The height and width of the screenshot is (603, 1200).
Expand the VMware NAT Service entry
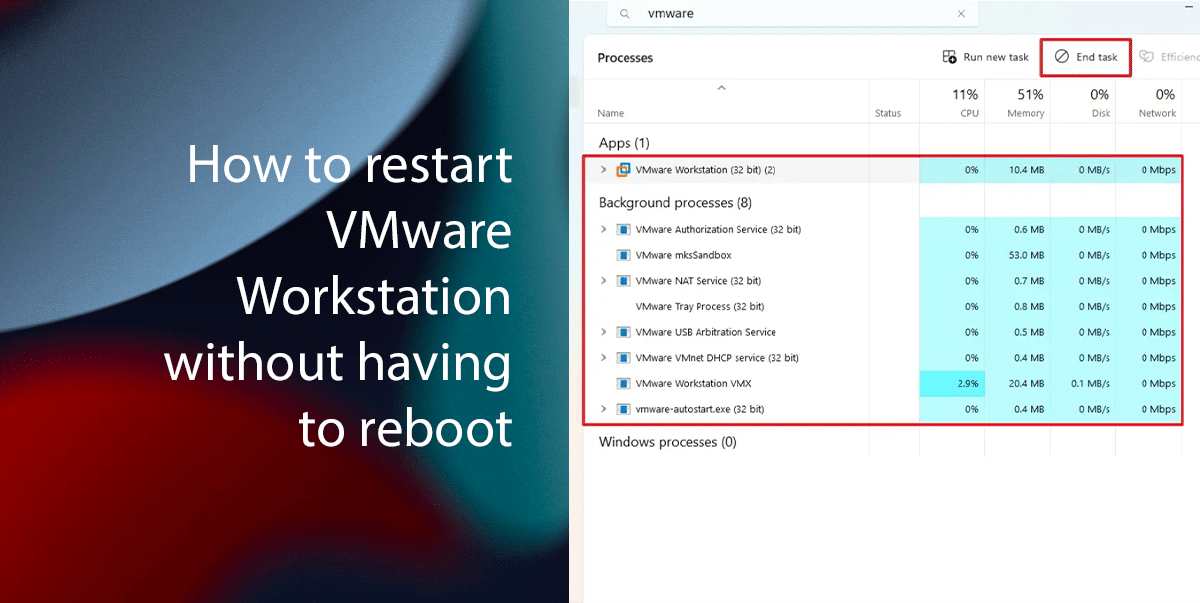coord(604,281)
